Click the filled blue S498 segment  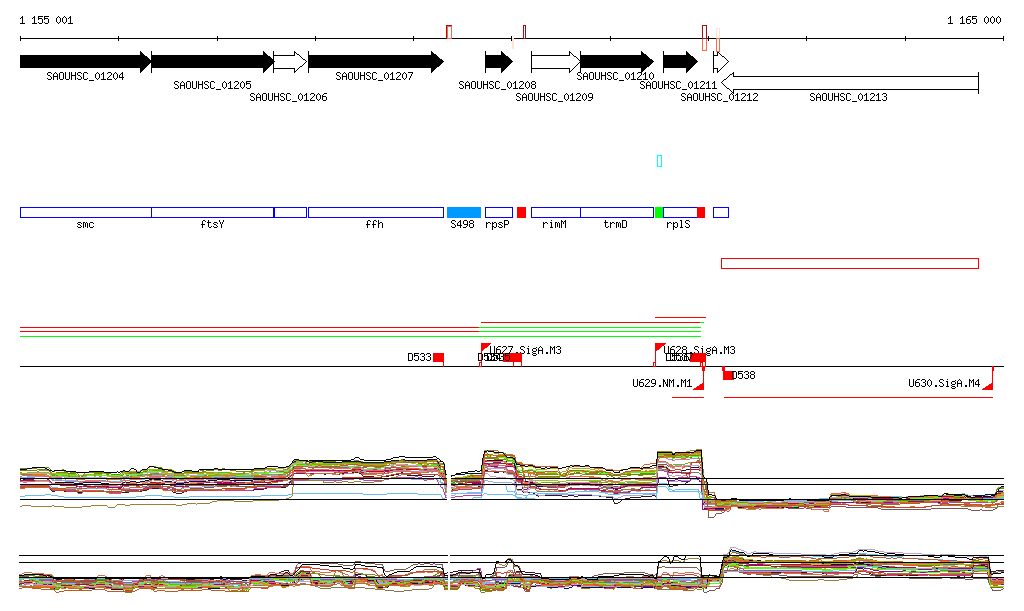464,212
